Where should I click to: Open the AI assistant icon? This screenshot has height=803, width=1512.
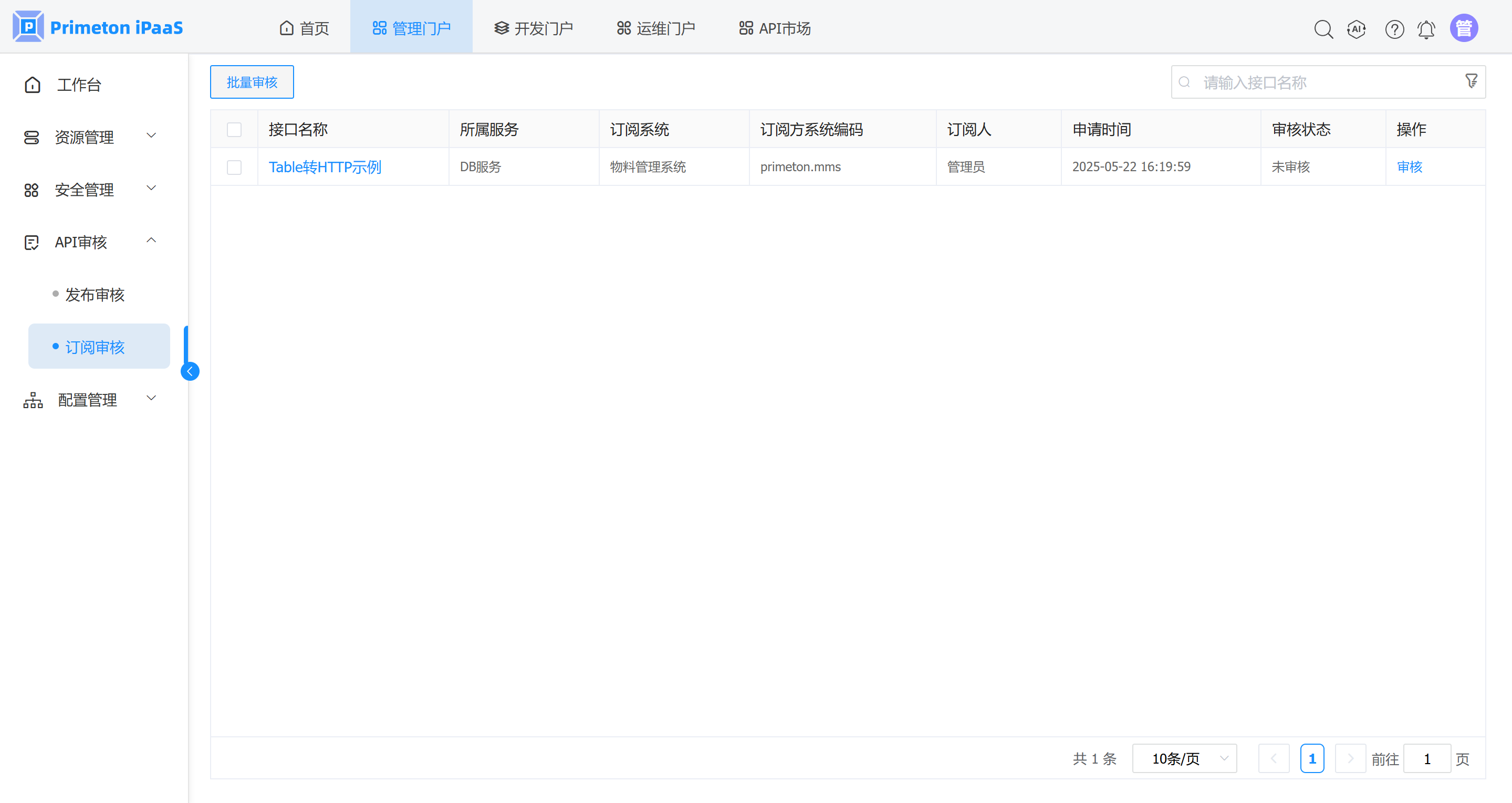pyautogui.click(x=1357, y=29)
